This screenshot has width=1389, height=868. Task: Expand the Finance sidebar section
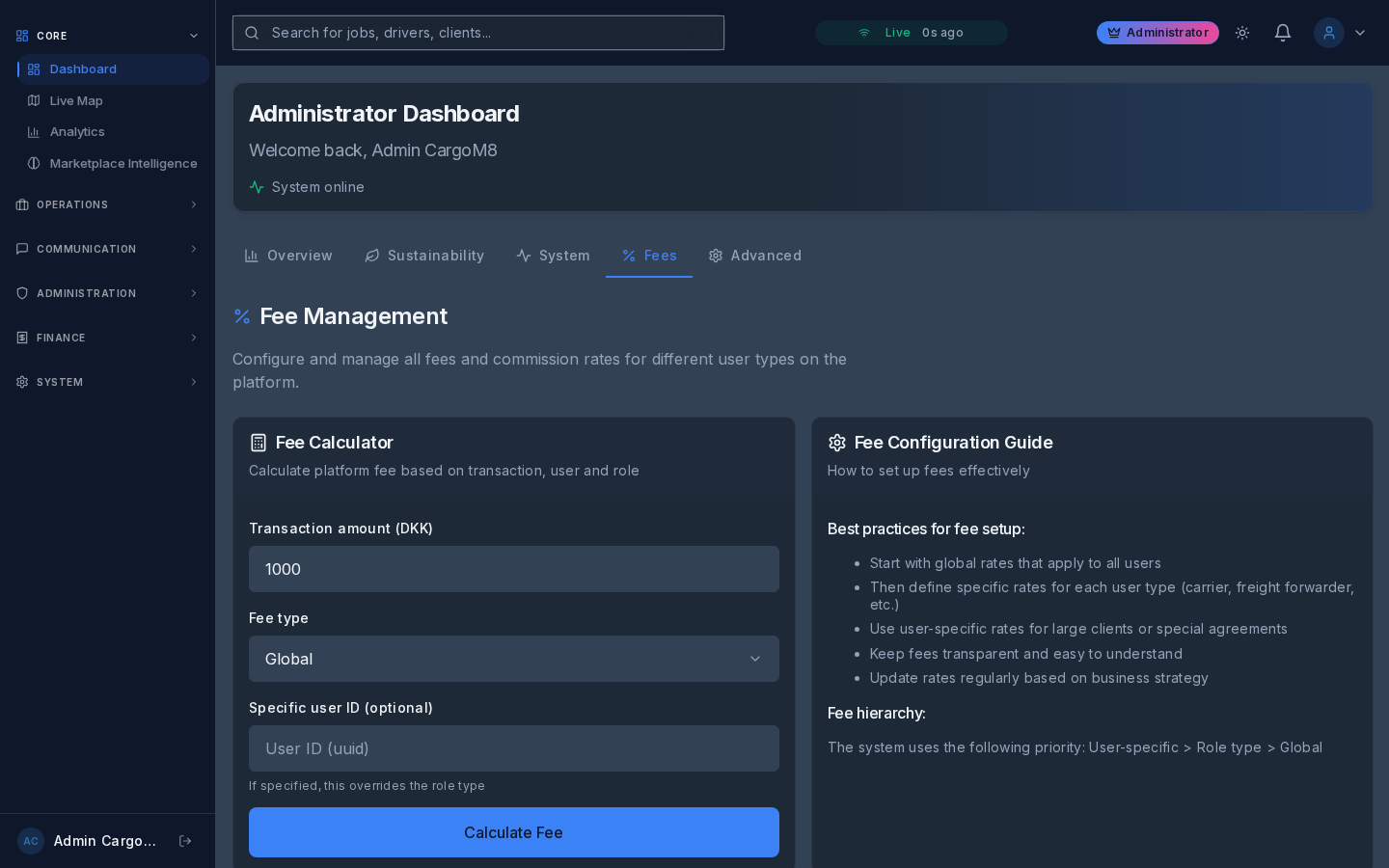[61, 339]
